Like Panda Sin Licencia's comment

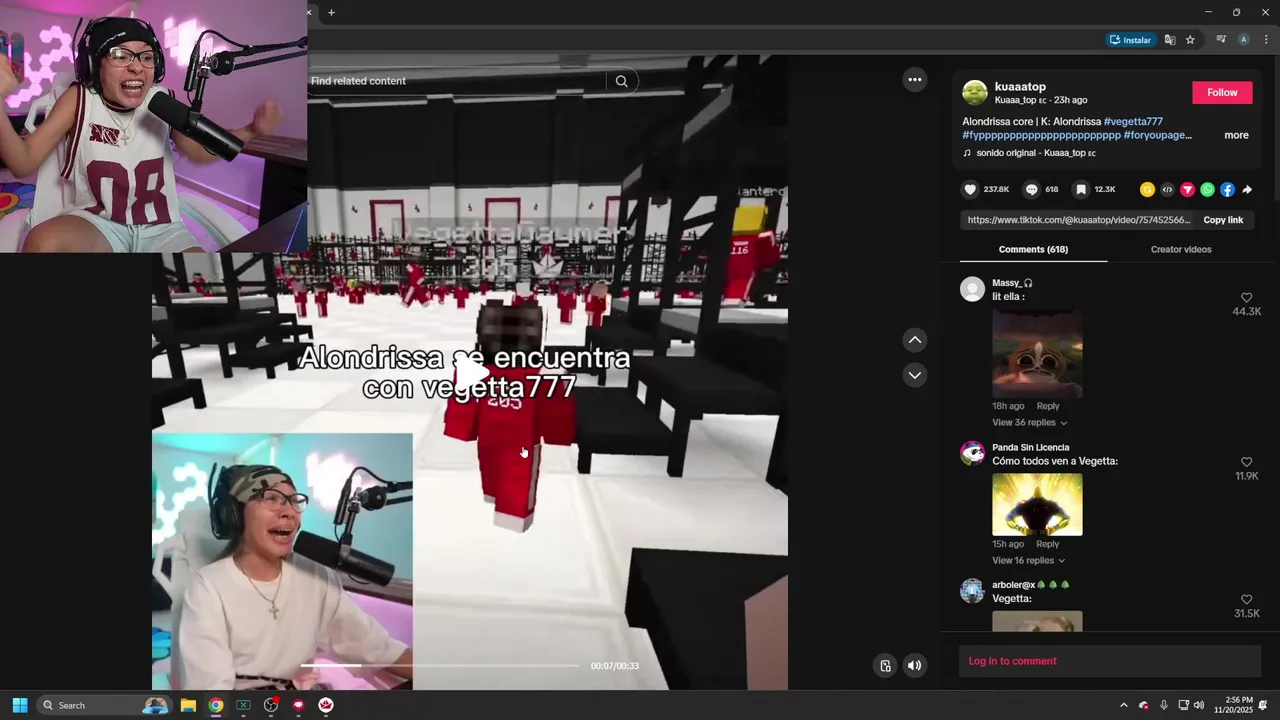1246,462
